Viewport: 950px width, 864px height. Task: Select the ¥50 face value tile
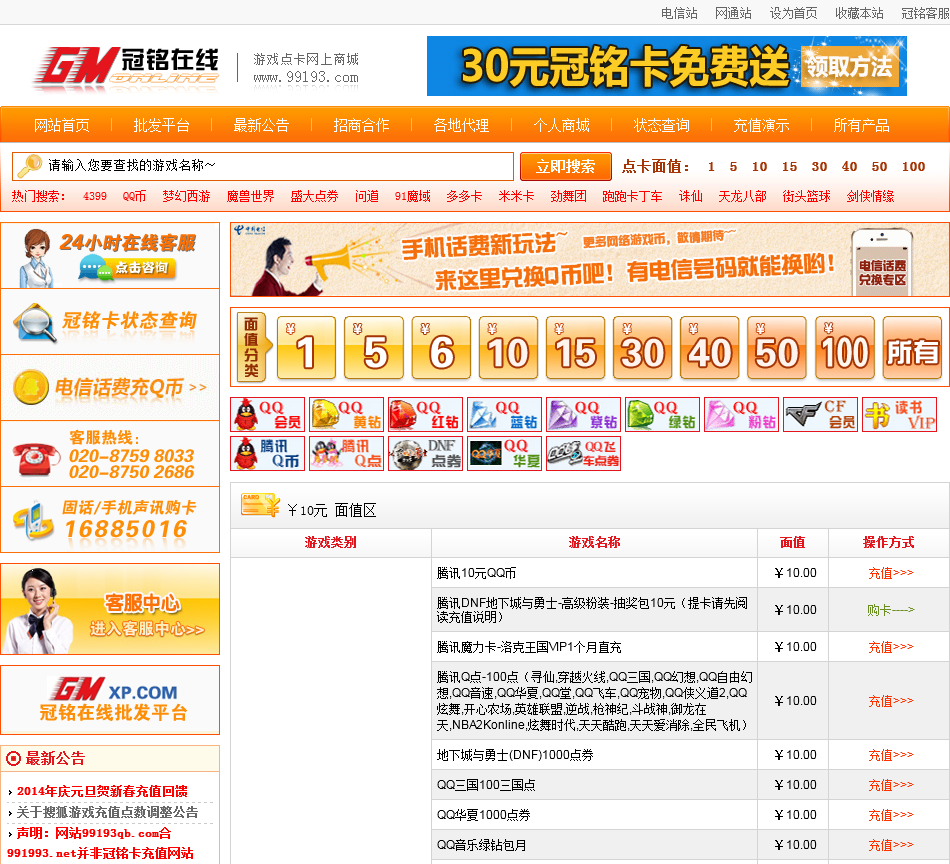[x=777, y=348]
